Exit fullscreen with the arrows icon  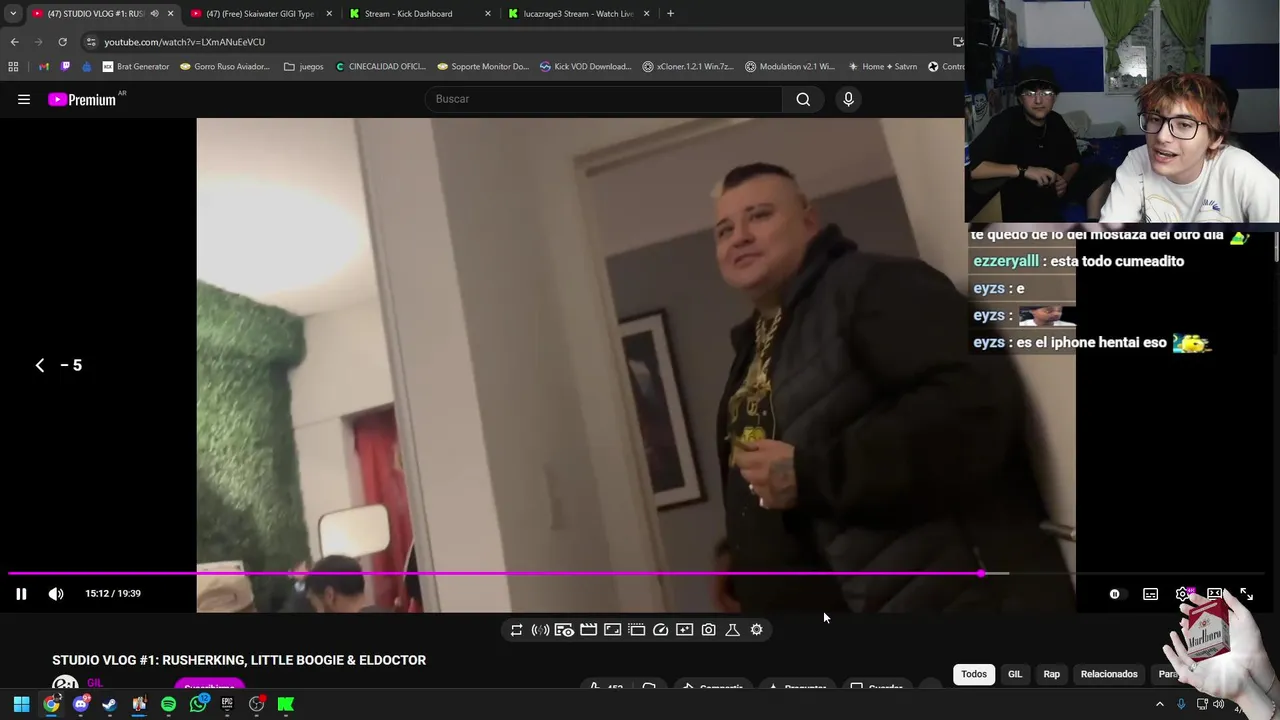coord(1247,594)
